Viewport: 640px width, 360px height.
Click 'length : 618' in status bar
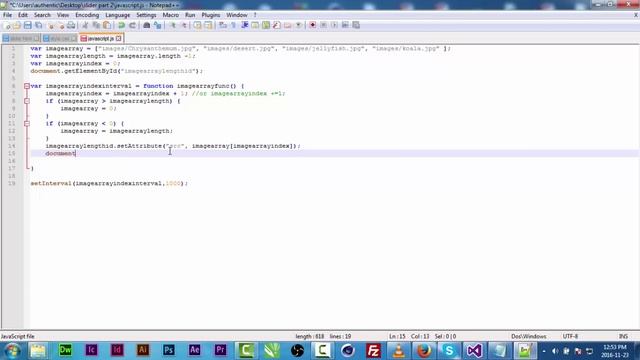[x=309, y=337]
